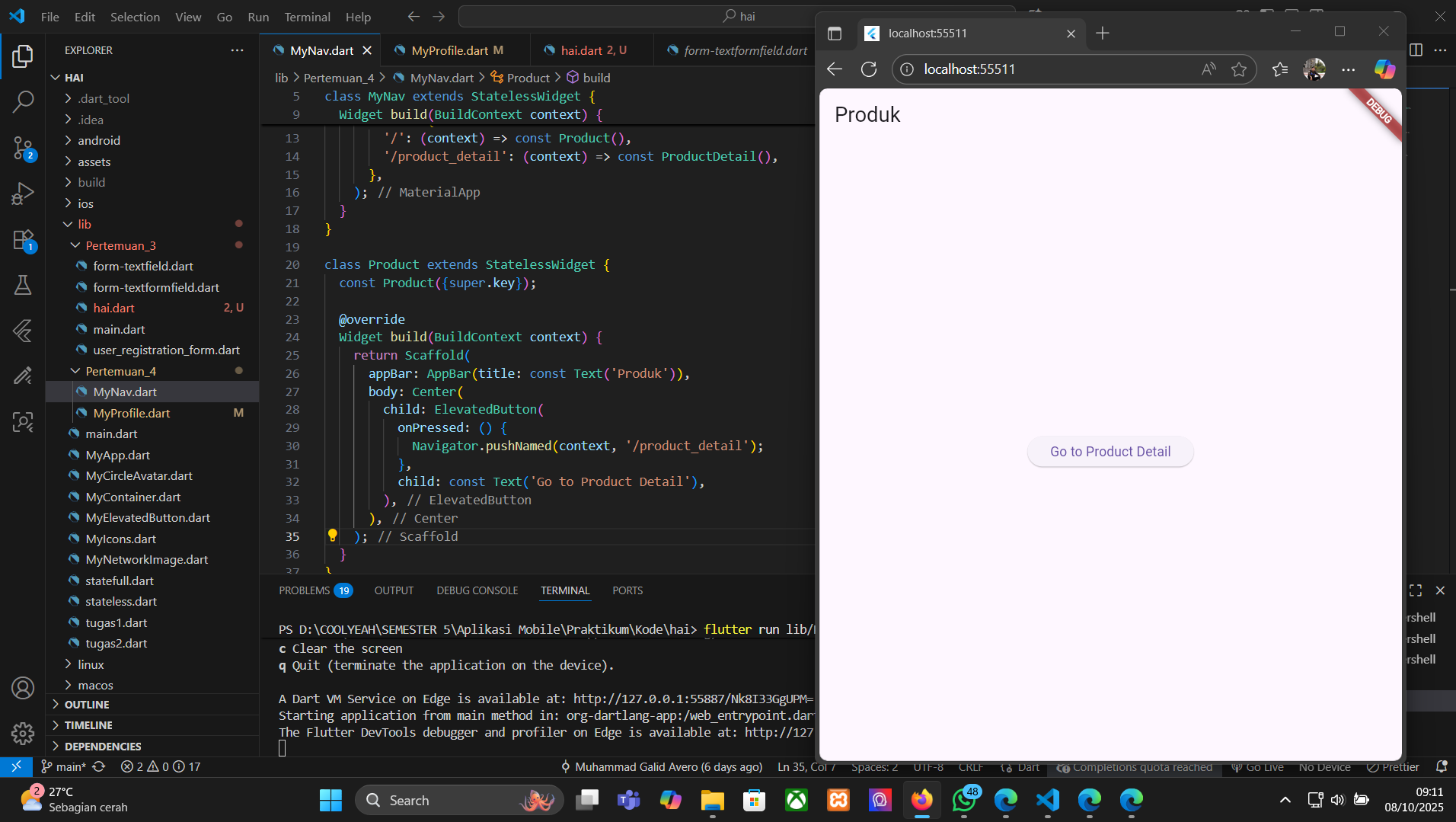Open the Source Control view

tap(23, 148)
